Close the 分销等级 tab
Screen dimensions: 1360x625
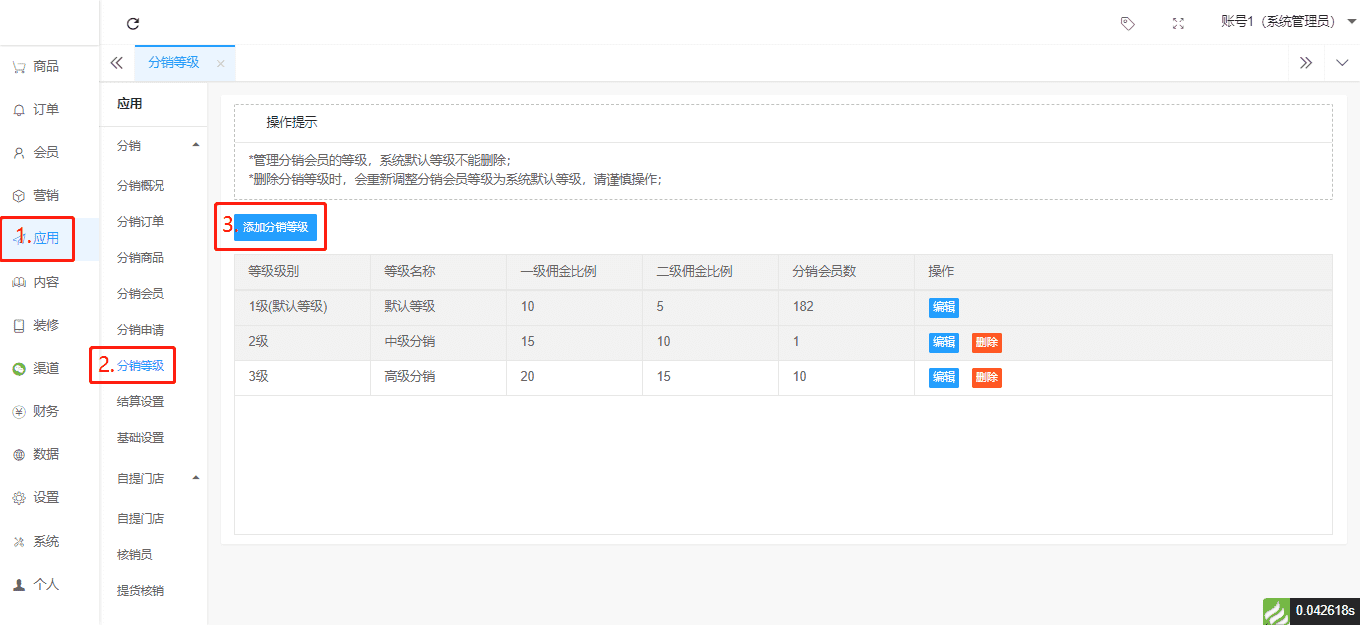click(x=220, y=63)
